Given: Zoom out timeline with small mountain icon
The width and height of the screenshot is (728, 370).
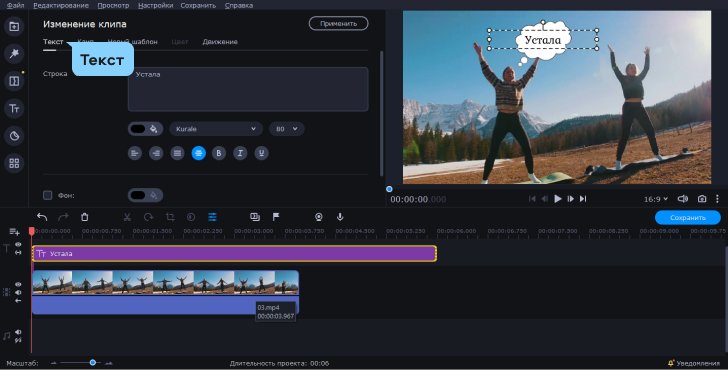Looking at the screenshot, I should tap(53, 363).
